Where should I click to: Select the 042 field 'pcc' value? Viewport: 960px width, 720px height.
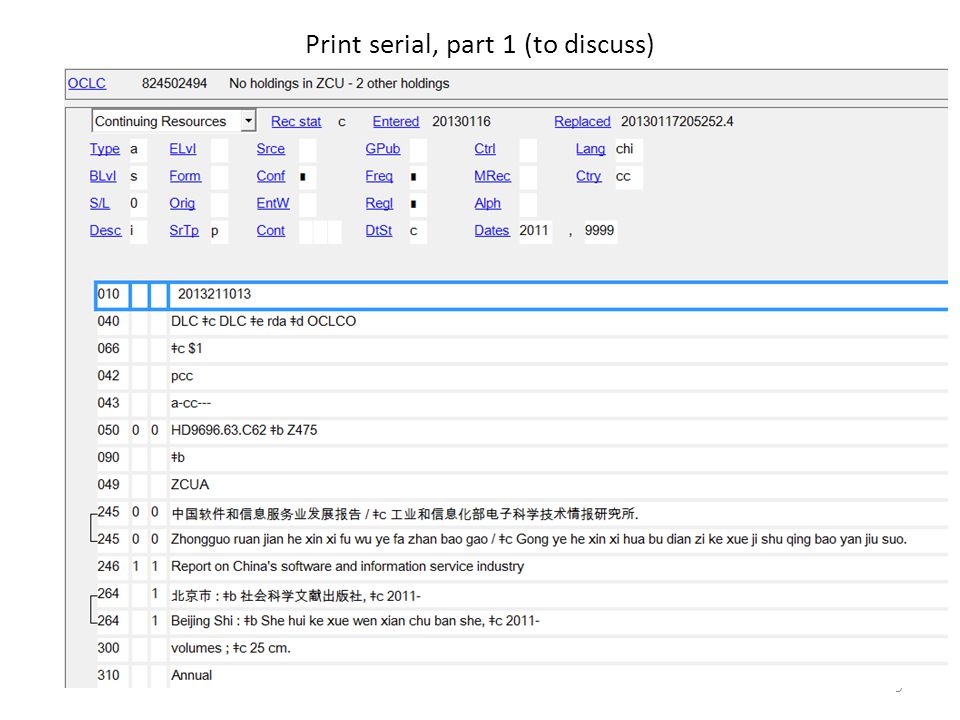pos(182,376)
